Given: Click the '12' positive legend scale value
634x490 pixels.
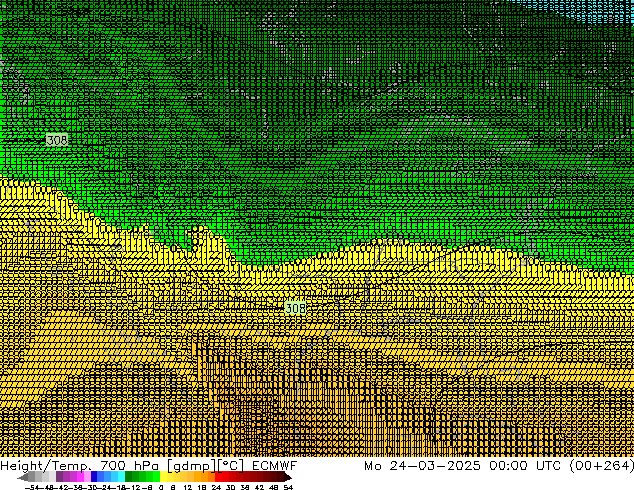Looking at the screenshot, I should 188,488.
